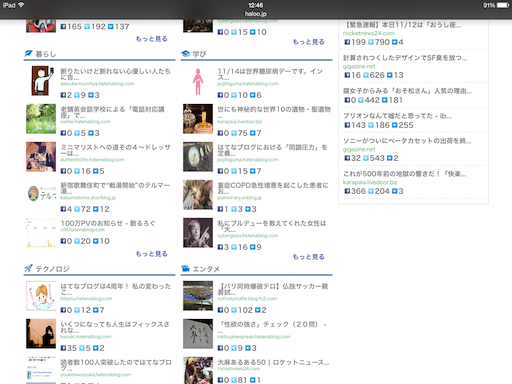Click the graduation cap icon beside 学び
The height and width of the screenshot is (384, 512).
point(185,53)
